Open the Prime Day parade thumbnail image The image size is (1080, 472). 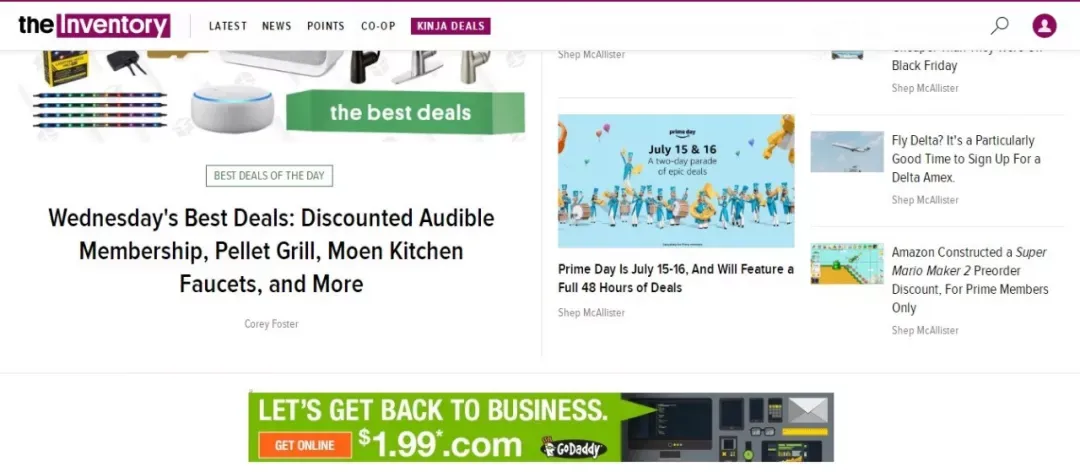pos(676,181)
